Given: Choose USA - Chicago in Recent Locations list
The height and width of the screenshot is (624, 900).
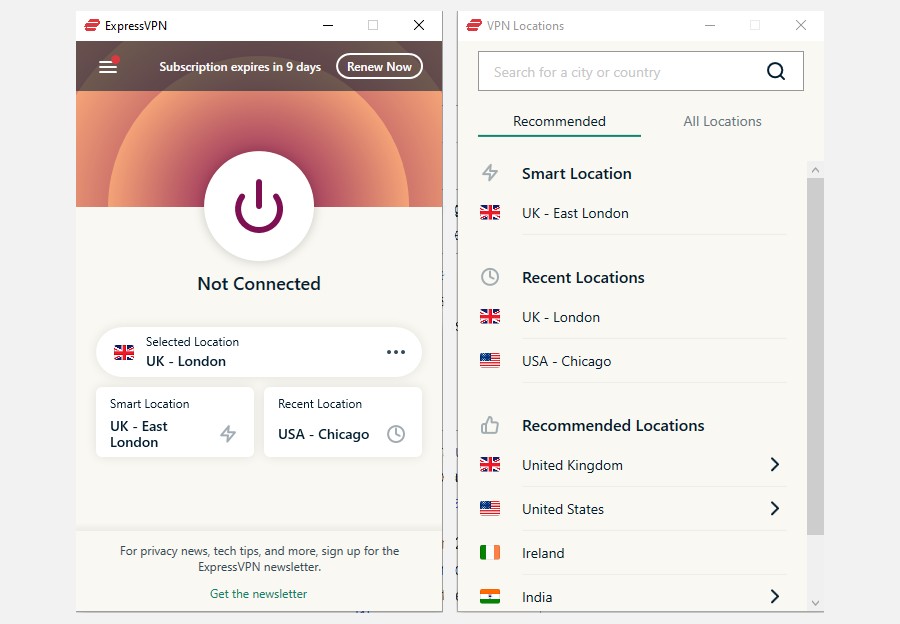Looking at the screenshot, I should click(x=633, y=361).
